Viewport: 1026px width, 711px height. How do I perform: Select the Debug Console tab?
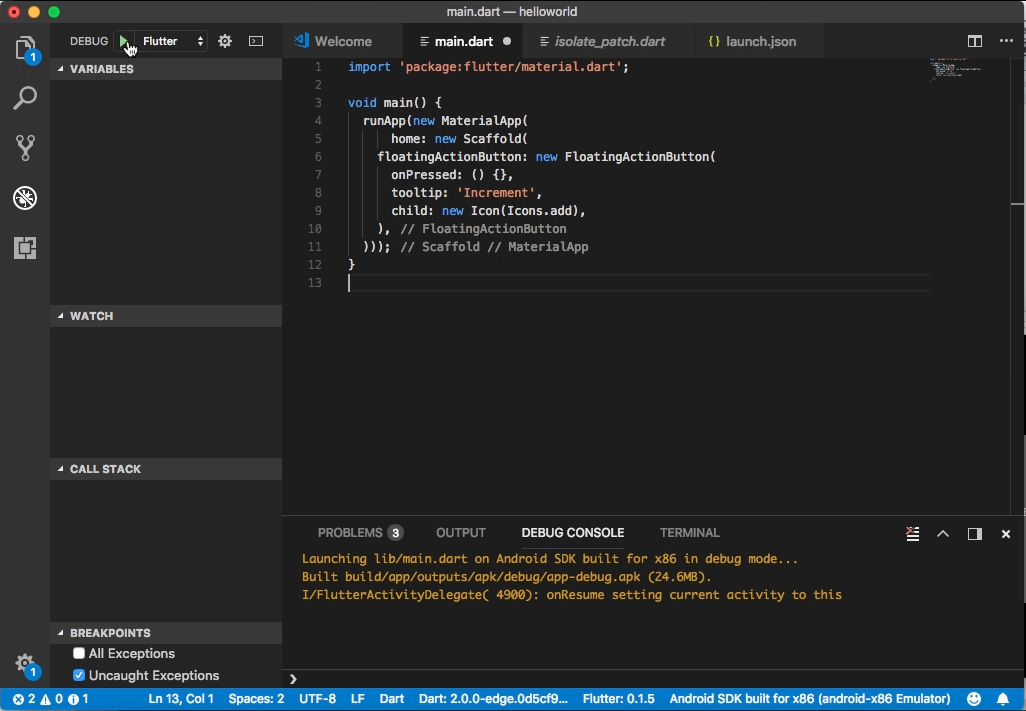(x=573, y=532)
